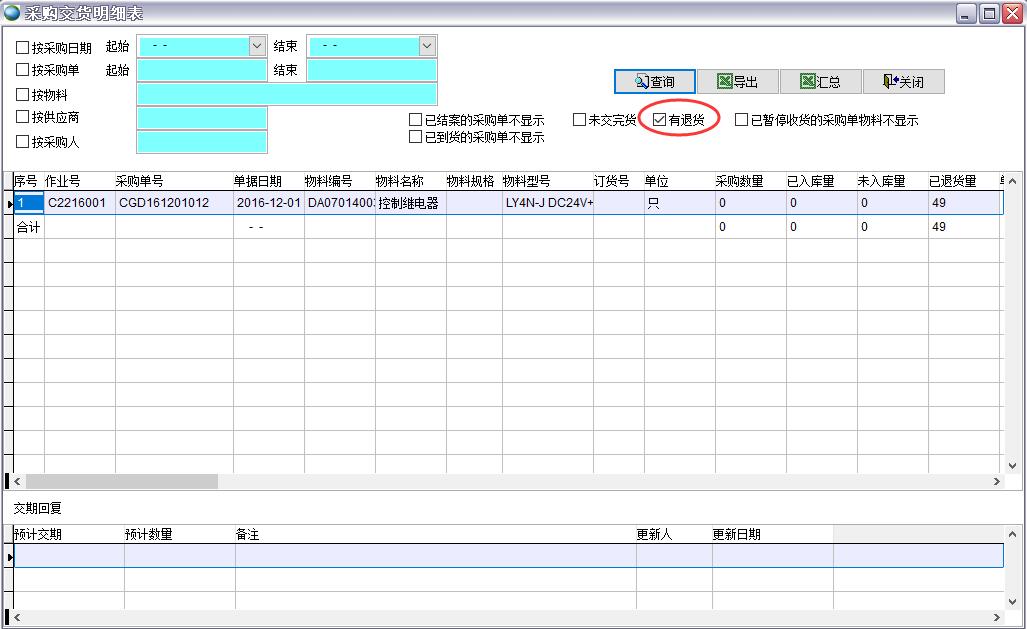Open the 起始 start date dropdown
The height and width of the screenshot is (629, 1027).
(x=257, y=46)
